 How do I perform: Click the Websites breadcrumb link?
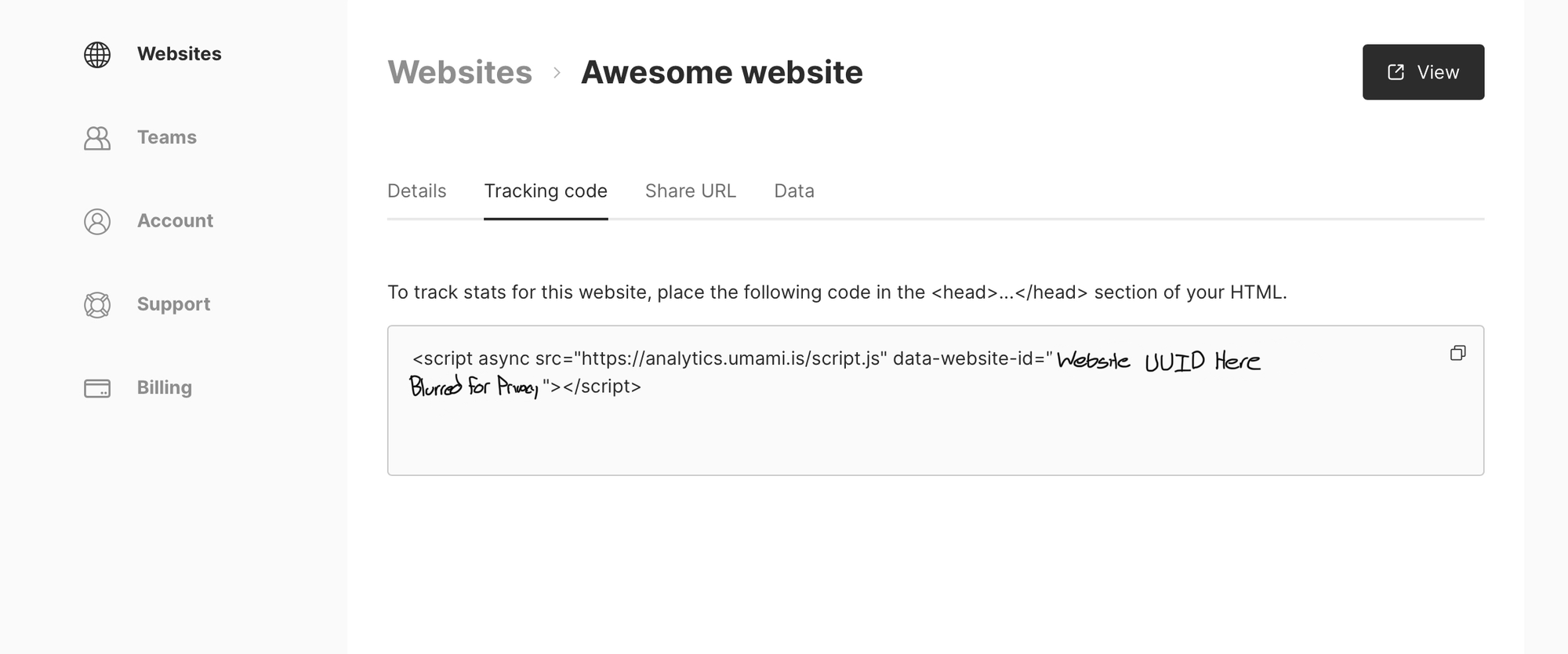click(459, 72)
